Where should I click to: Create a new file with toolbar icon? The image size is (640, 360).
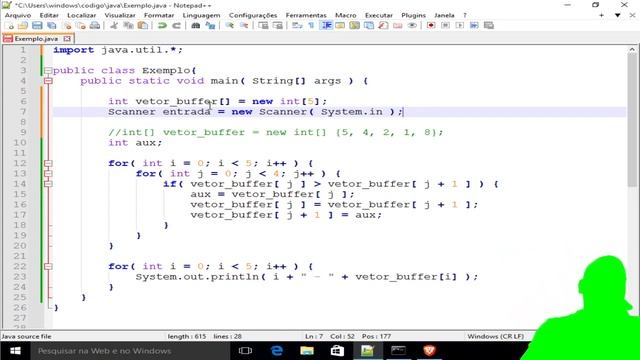tap(9, 26)
